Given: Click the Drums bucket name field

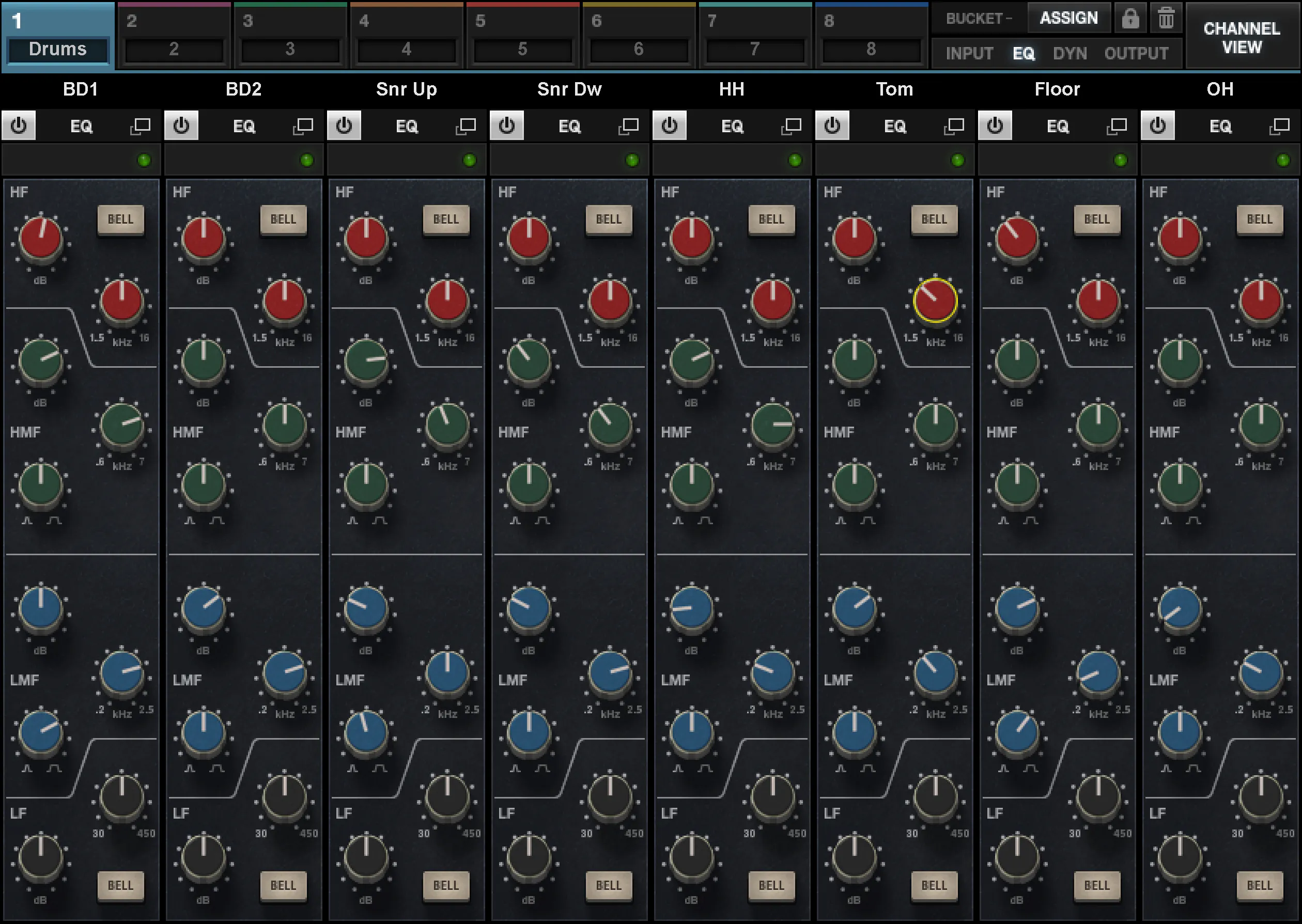Looking at the screenshot, I should (x=58, y=50).
